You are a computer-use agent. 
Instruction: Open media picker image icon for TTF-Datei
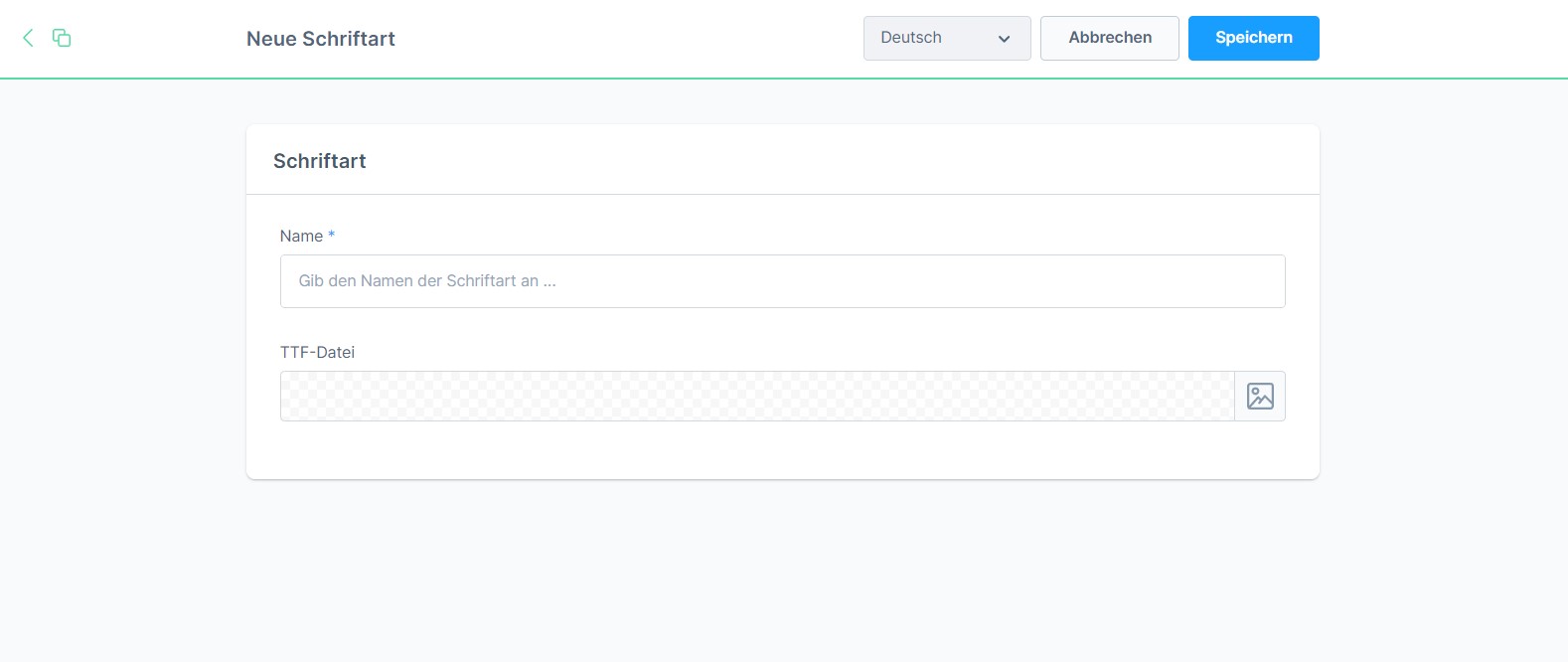click(1260, 396)
